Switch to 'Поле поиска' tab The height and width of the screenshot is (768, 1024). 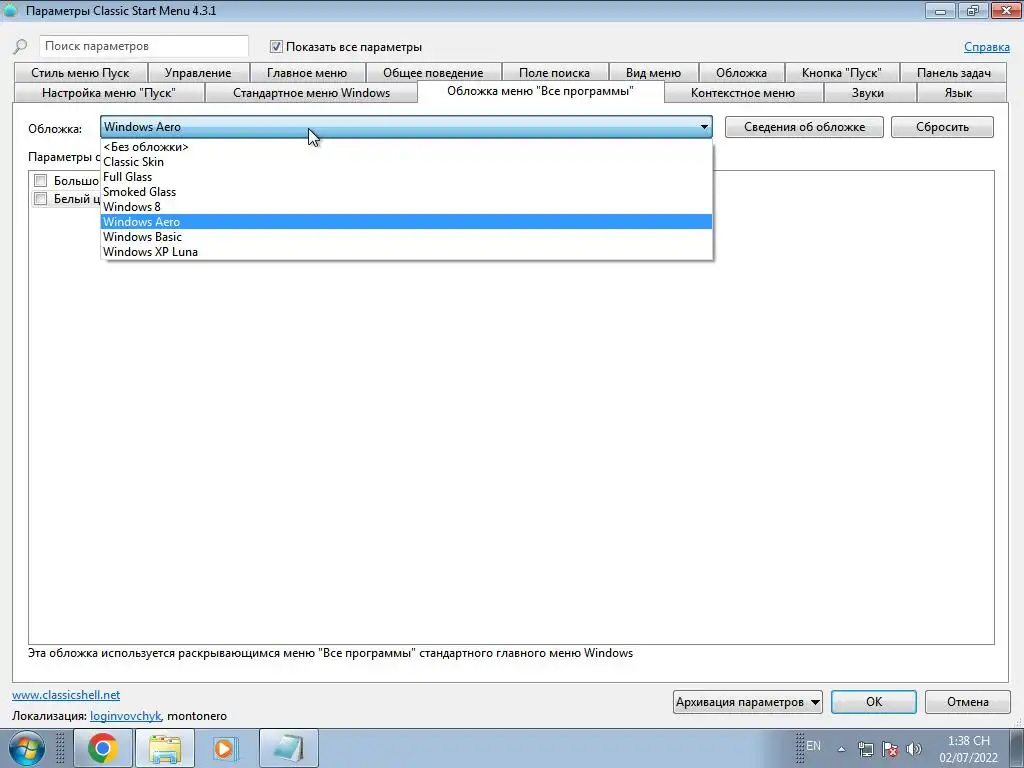coord(554,72)
